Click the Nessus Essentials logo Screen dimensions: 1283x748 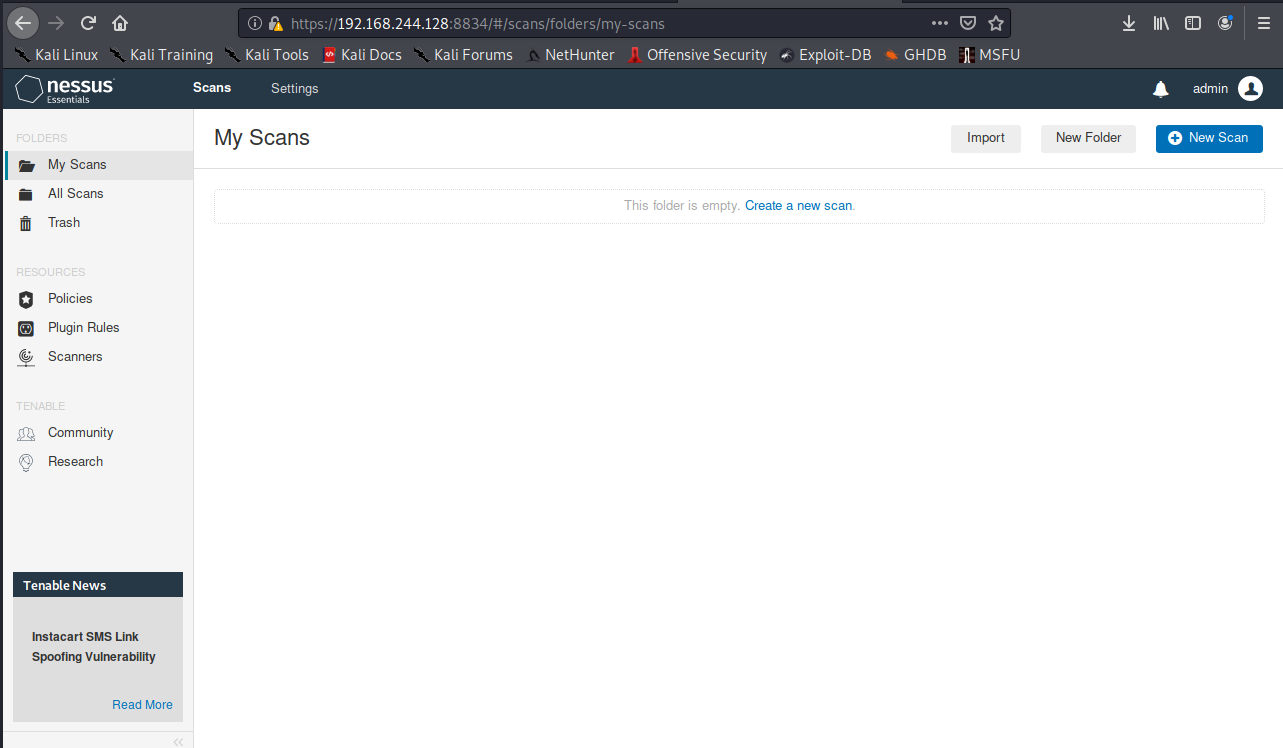click(65, 89)
